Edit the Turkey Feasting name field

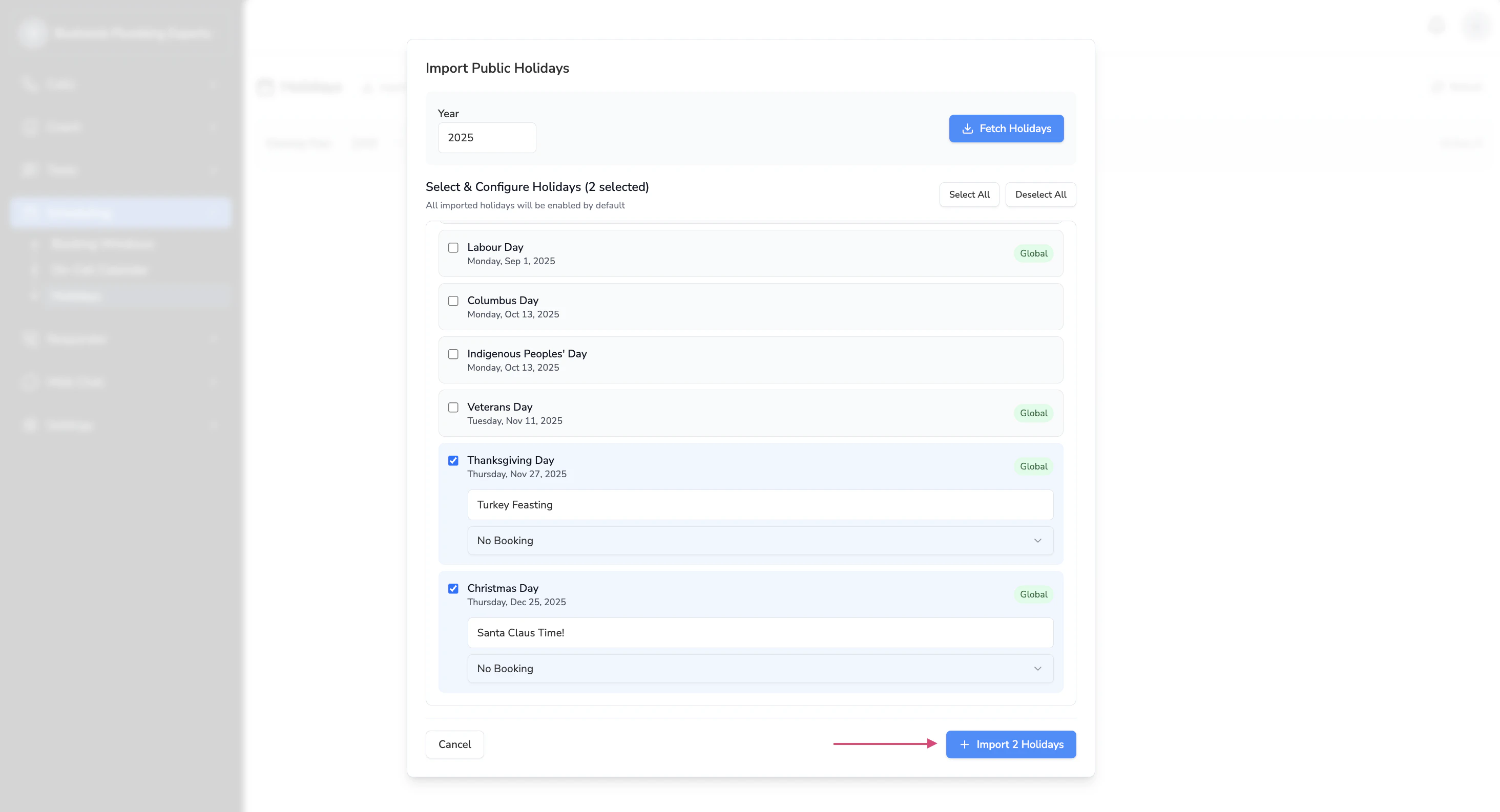tap(760, 505)
